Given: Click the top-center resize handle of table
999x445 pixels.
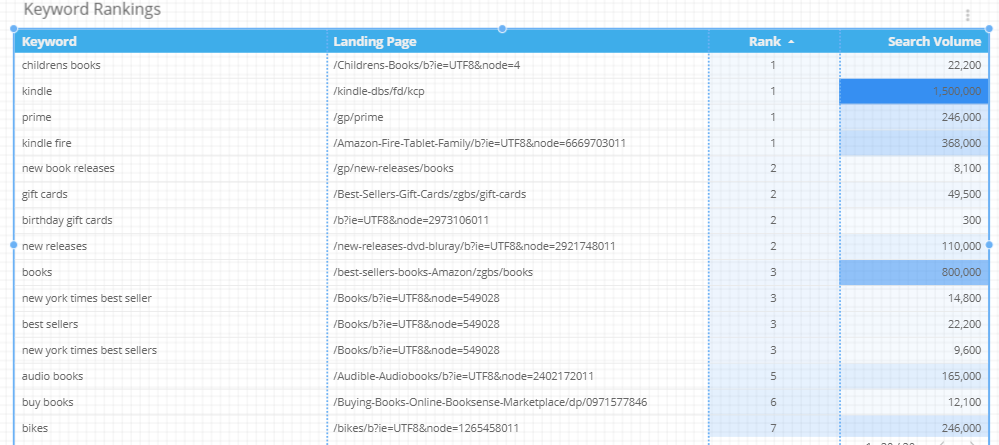Looking at the screenshot, I should [x=502, y=29].
